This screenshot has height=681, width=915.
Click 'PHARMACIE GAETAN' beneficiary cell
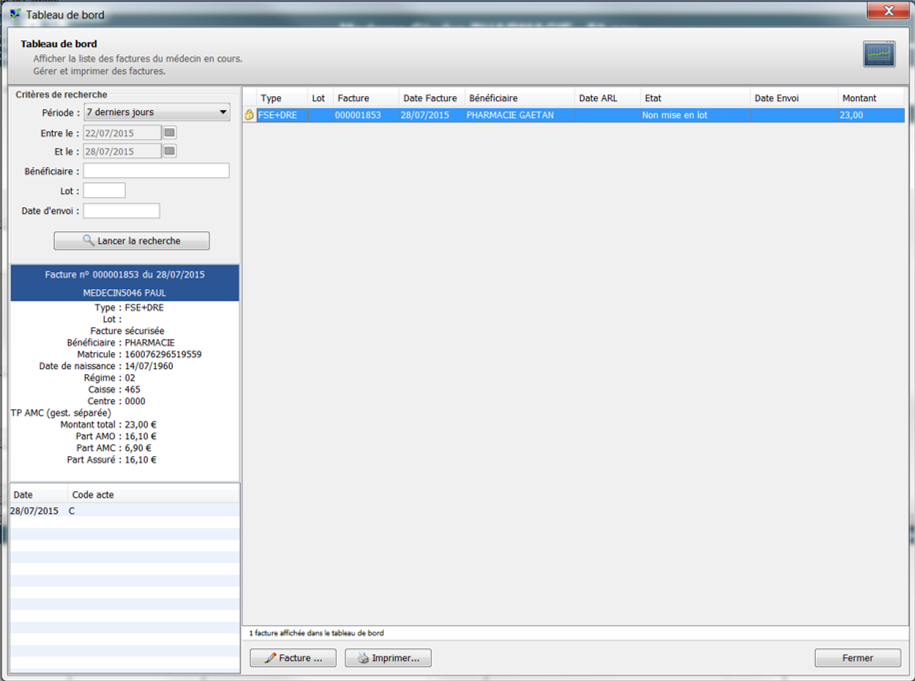pyautogui.click(x=520, y=115)
